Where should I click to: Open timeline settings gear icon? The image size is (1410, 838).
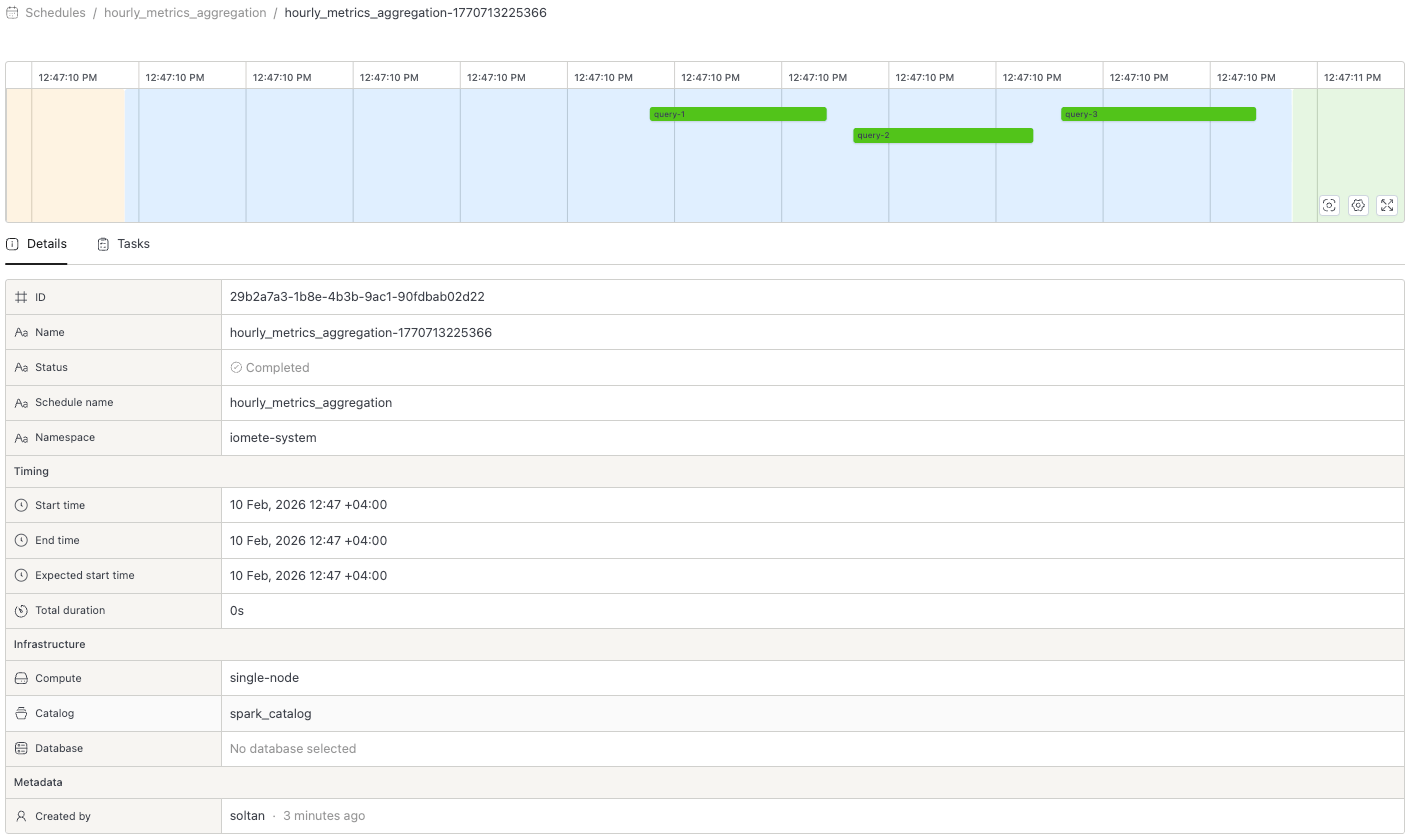(x=1358, y=205)
